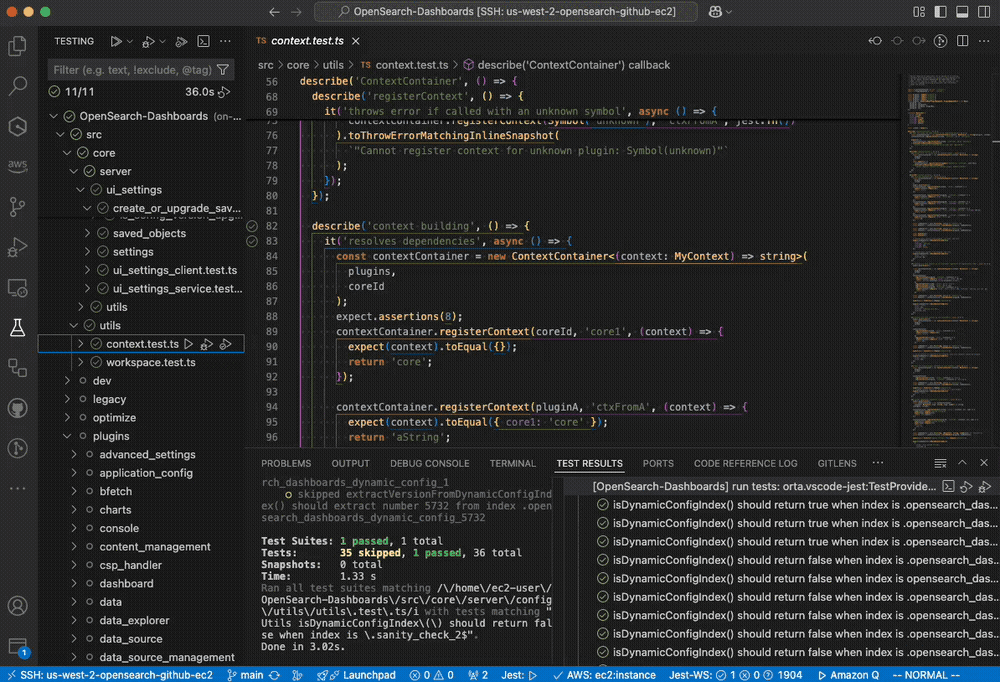Switch to the OUTPUT panel tab

pos(350,463)
